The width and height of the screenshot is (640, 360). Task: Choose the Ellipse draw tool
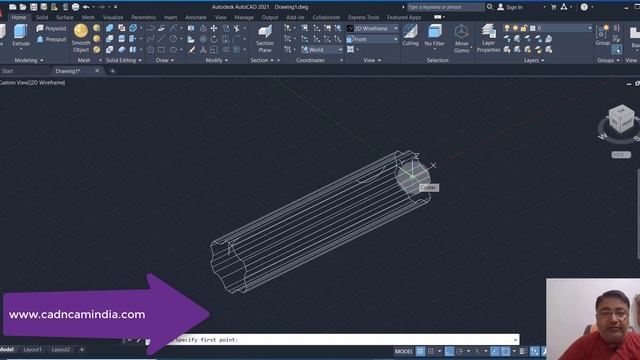tap(173, 49)
